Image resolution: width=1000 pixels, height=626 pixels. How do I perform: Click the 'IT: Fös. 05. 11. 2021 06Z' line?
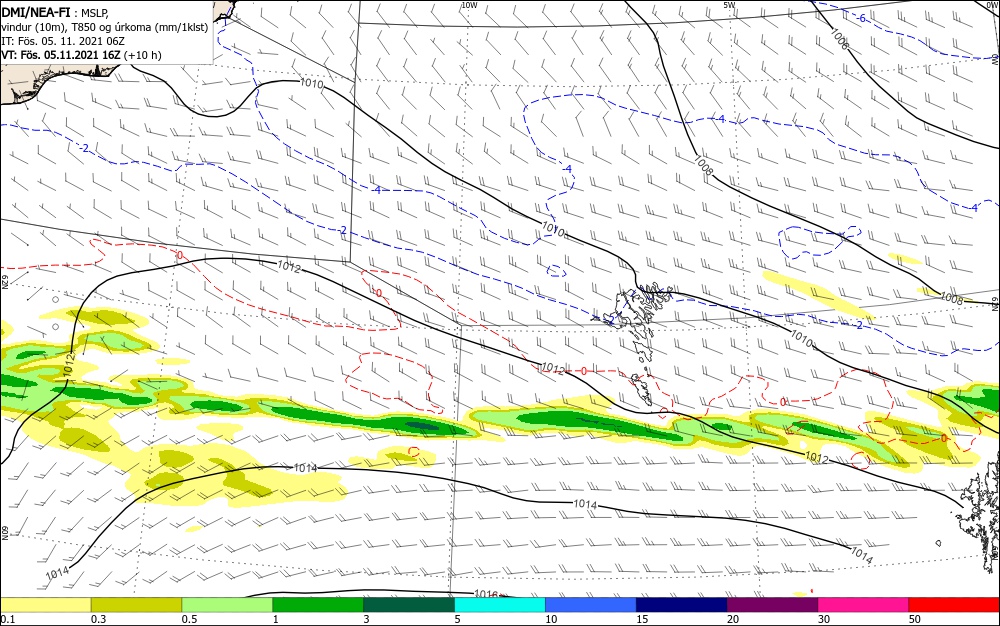point(62,41)
